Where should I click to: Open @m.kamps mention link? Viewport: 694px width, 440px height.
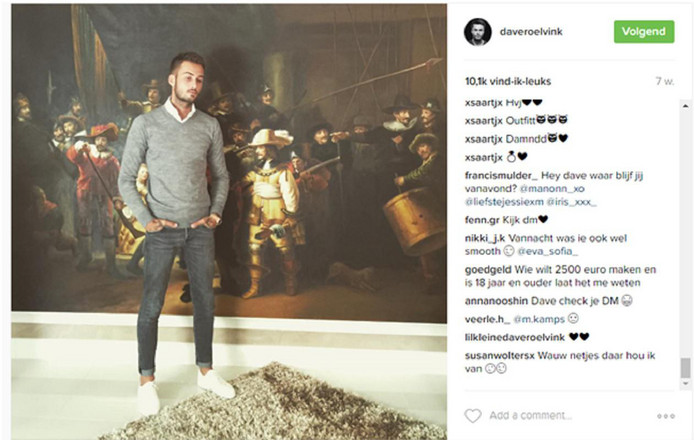pos(539,320)
